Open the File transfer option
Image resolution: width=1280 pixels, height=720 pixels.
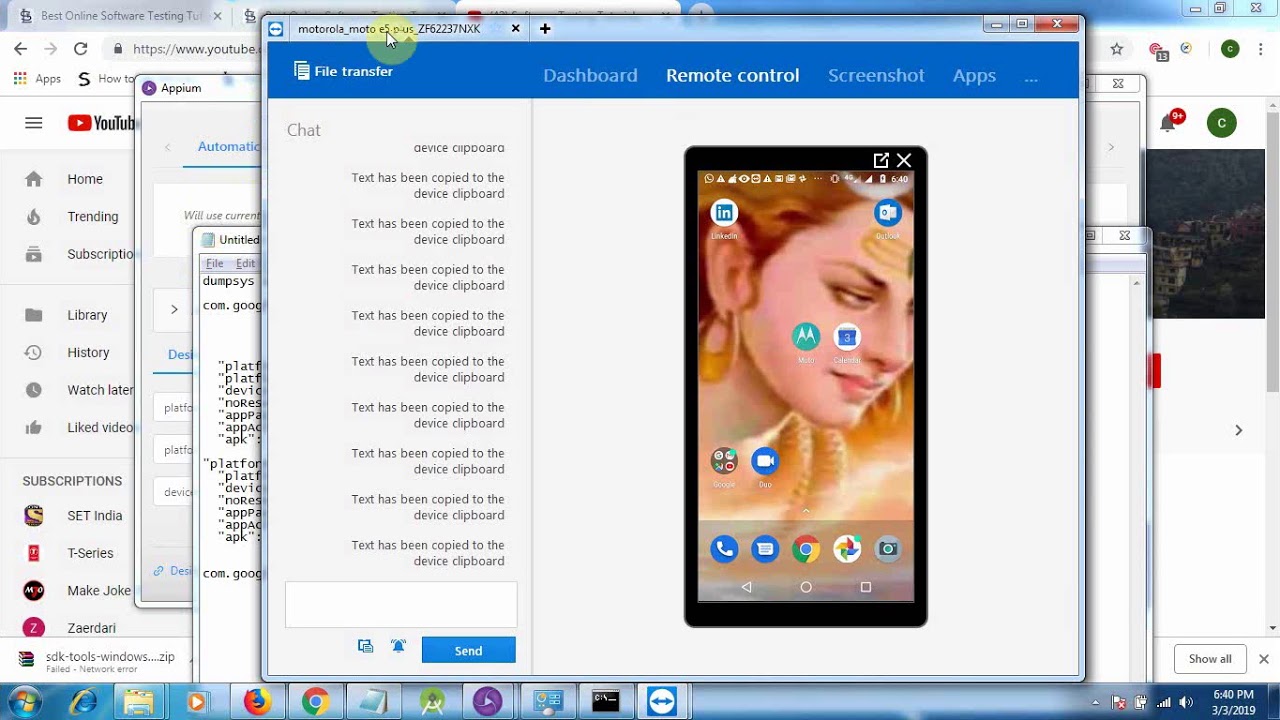click(343, 71)
